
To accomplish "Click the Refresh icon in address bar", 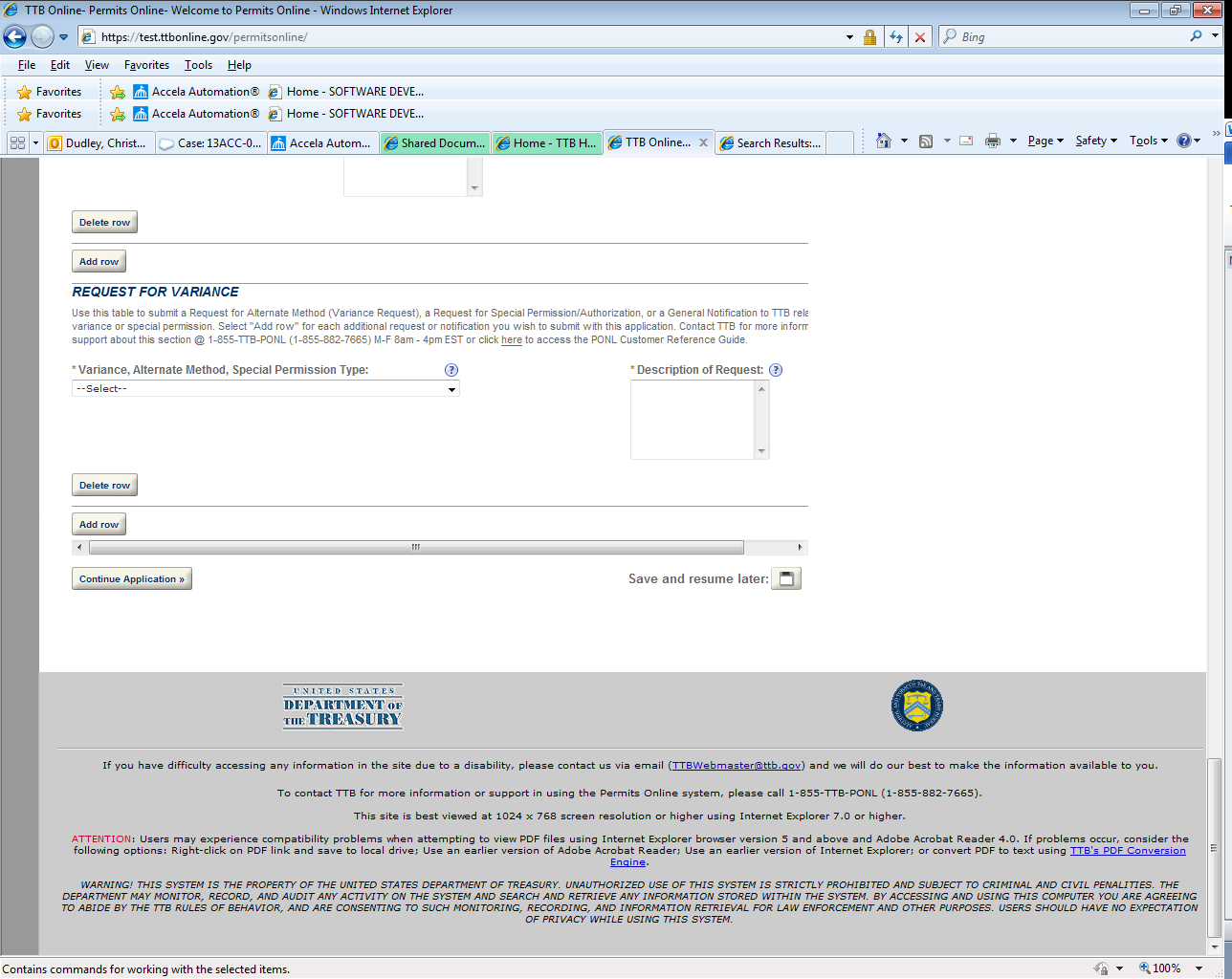I will 895,37.
